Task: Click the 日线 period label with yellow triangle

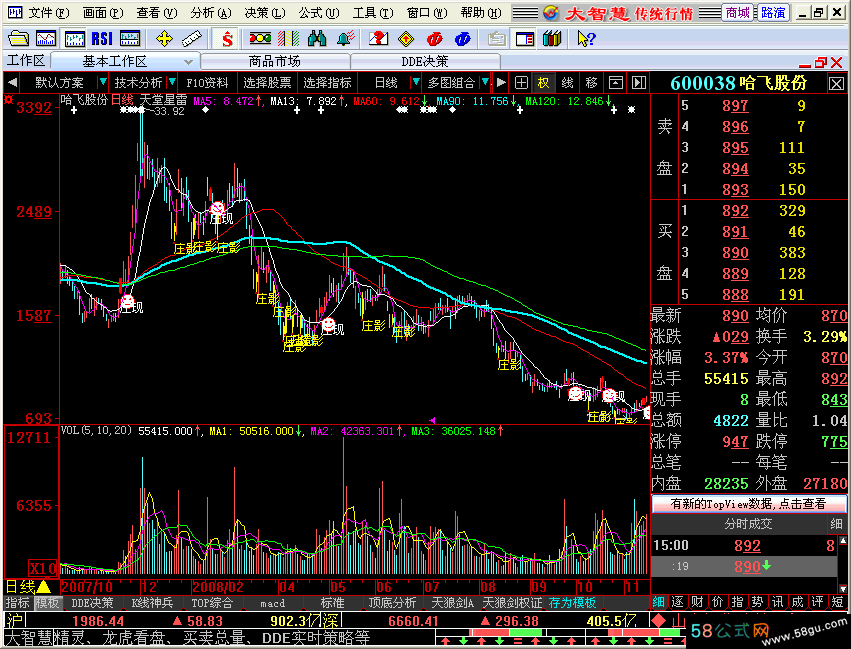Action: (27, 587)
